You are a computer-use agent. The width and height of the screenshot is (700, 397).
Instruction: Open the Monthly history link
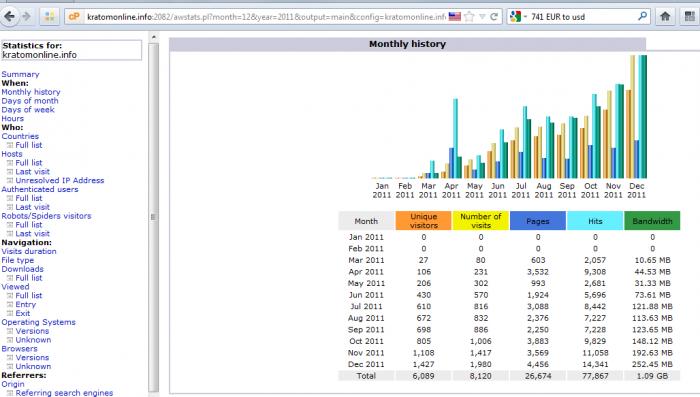pos(31,92)
